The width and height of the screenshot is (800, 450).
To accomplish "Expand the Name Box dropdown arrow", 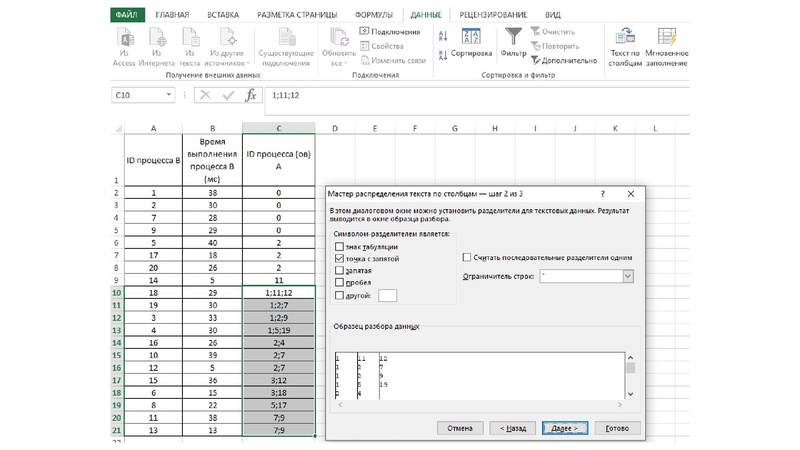I will (169, 95).
